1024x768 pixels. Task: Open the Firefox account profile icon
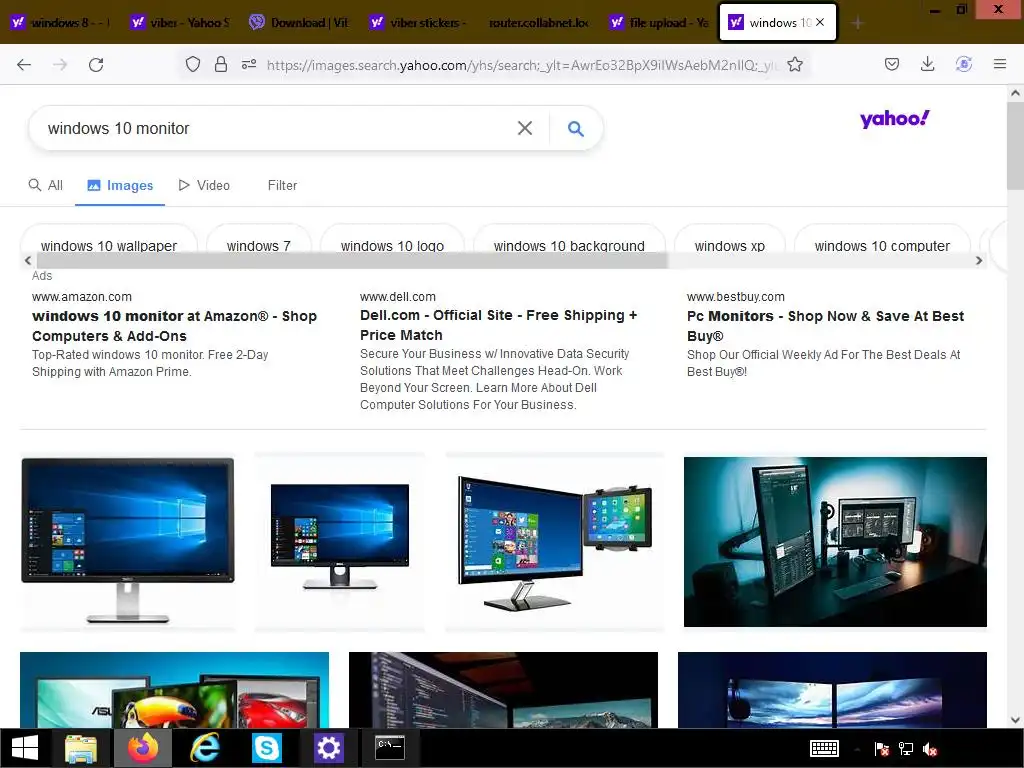[963, 64]
